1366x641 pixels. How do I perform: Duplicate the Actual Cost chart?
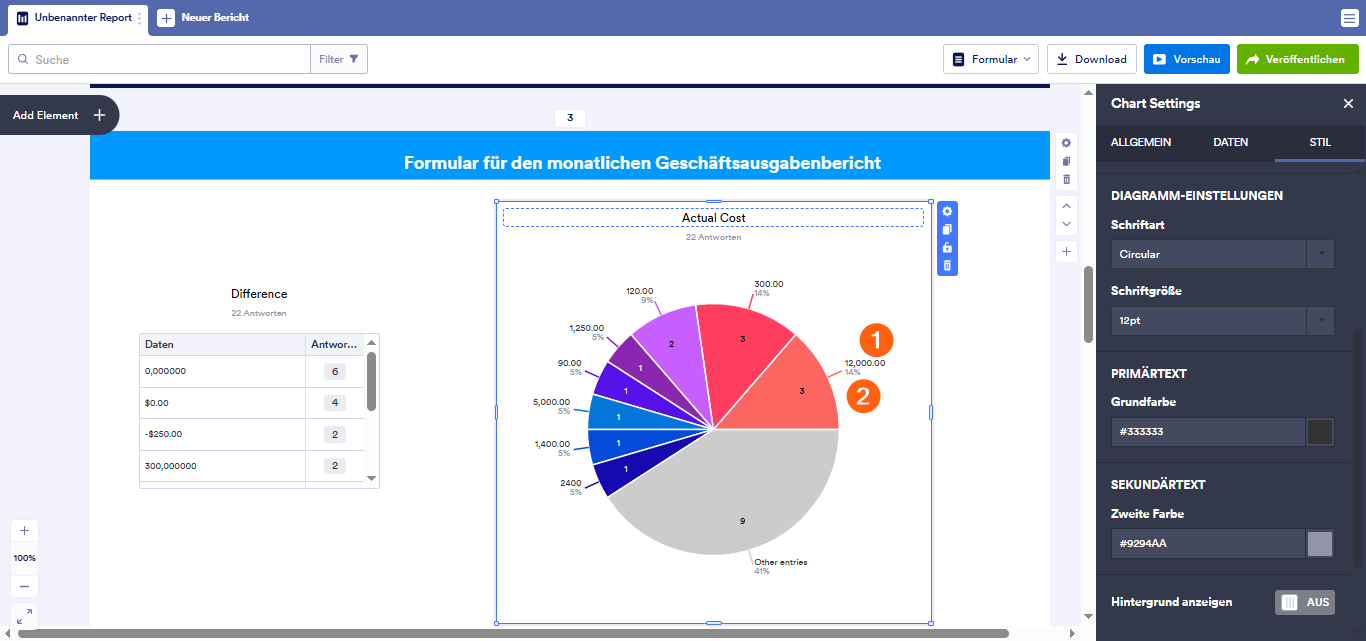click(x=946, y=229)
